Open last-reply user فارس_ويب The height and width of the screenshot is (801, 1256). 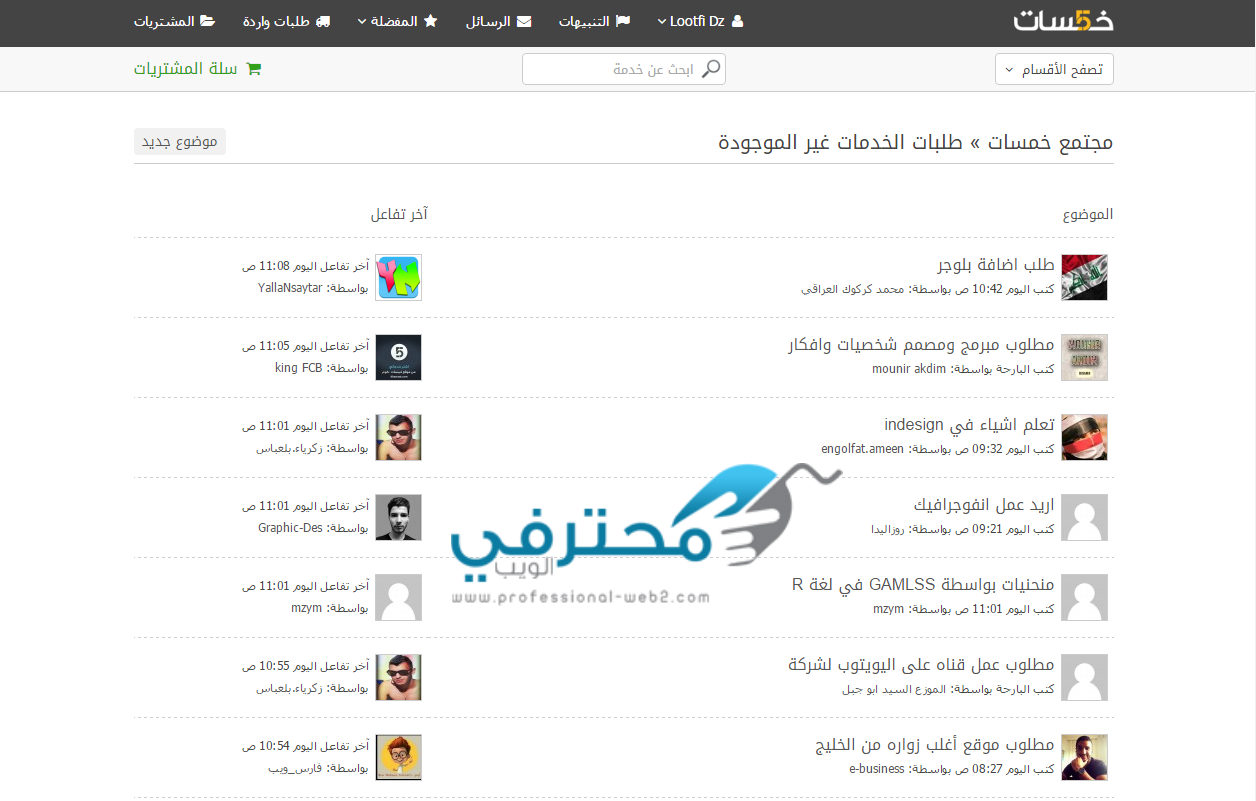(295, 768)
